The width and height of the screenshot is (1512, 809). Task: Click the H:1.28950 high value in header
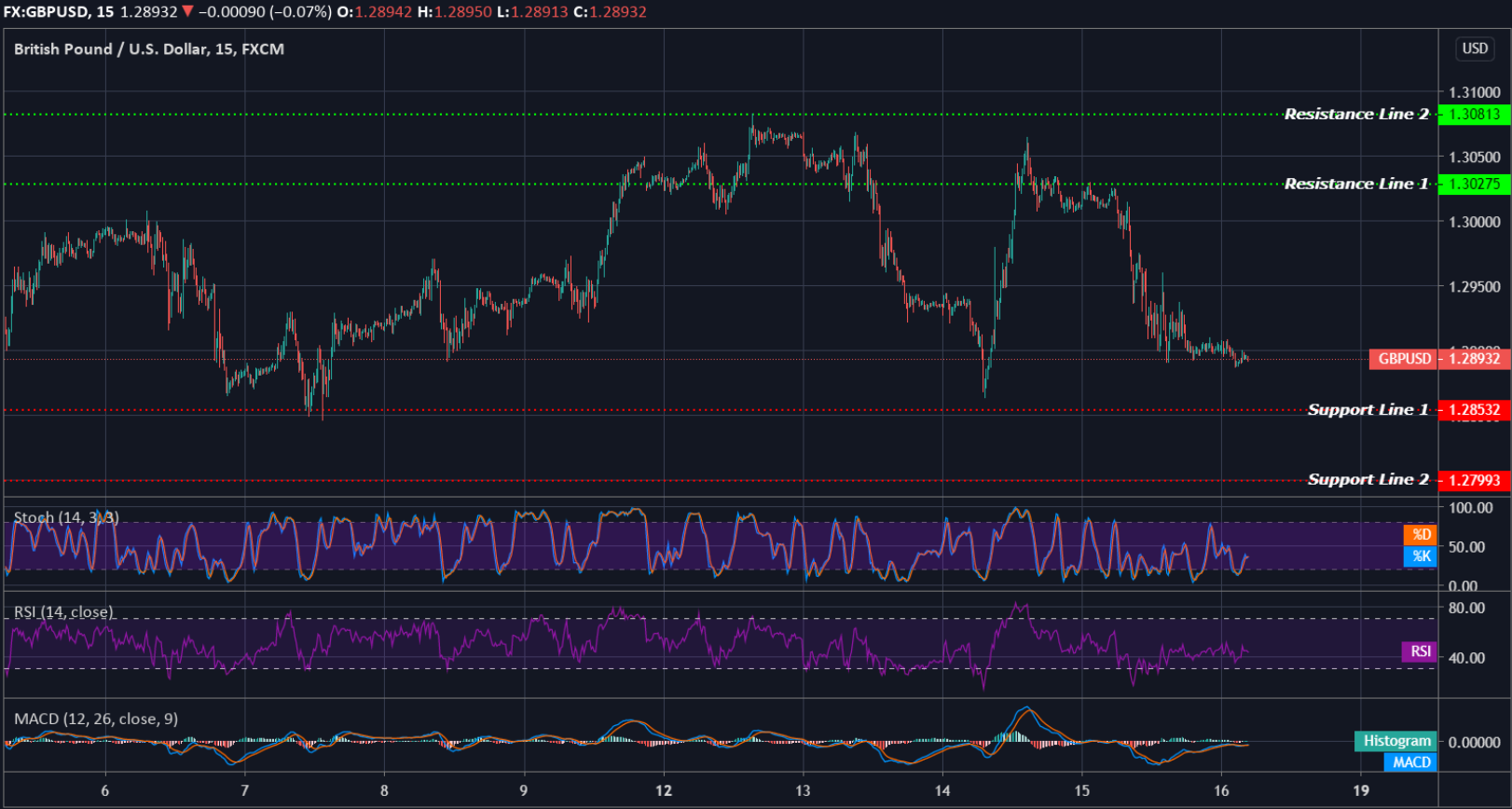click(x=454, y=12)
